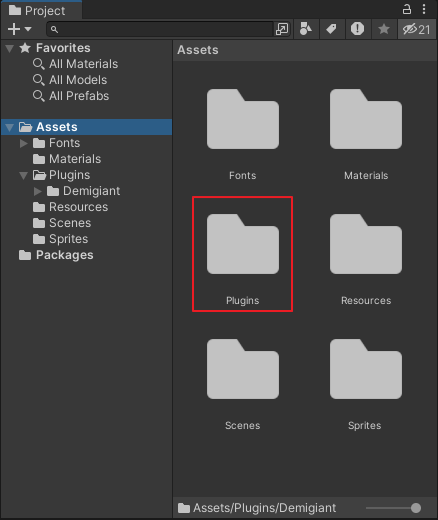Expand the Fonts folder in tree
This screenshot has height=520, width=438.
pos(23,143)
